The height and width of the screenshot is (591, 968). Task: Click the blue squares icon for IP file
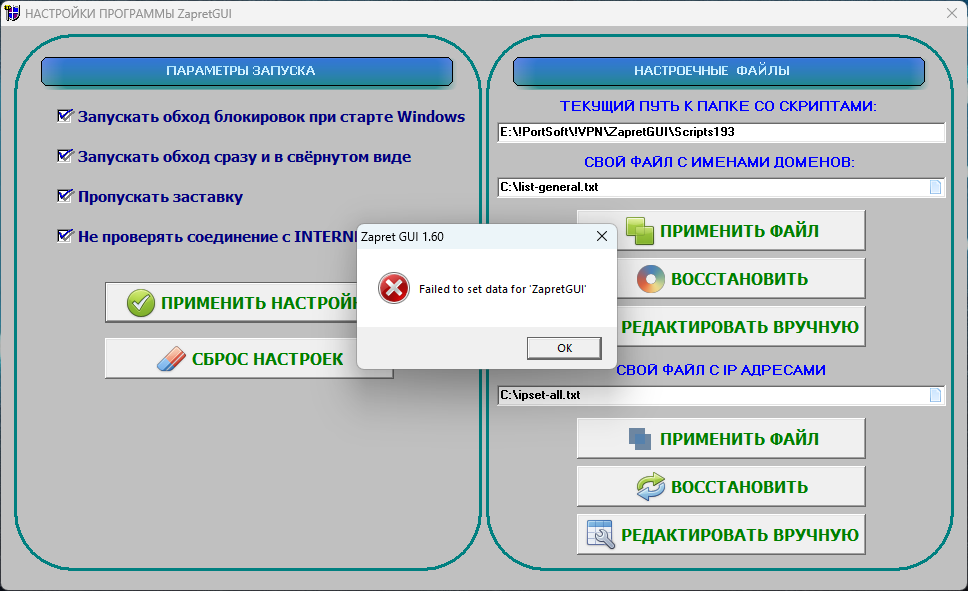[x=640, y=439]
